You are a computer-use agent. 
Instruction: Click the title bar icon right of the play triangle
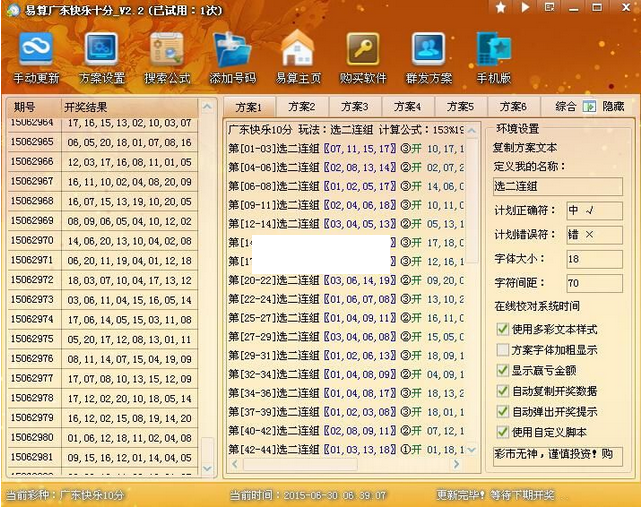click(549, 7)
